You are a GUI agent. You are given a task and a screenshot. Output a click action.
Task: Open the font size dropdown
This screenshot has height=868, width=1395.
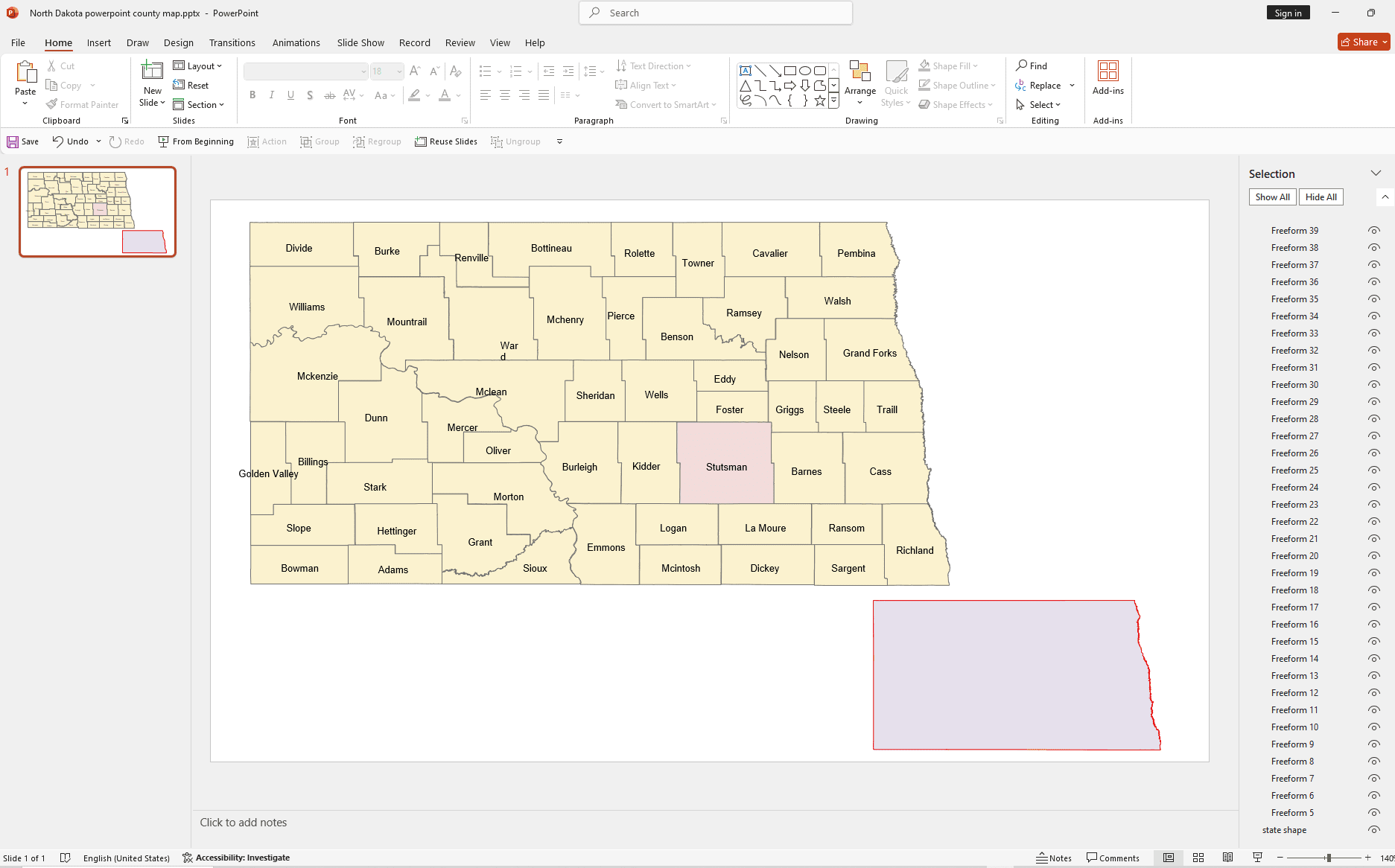point(399,71)
